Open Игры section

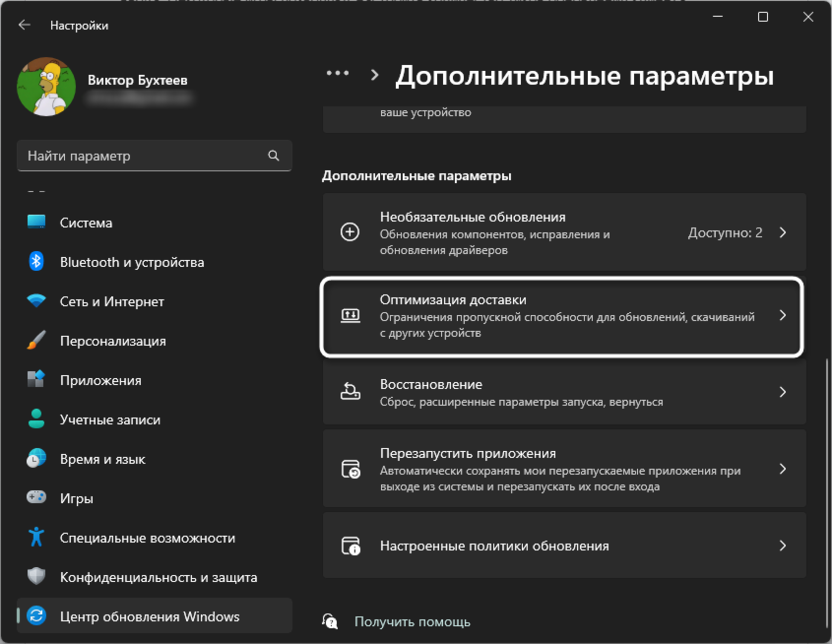point(154,498)
